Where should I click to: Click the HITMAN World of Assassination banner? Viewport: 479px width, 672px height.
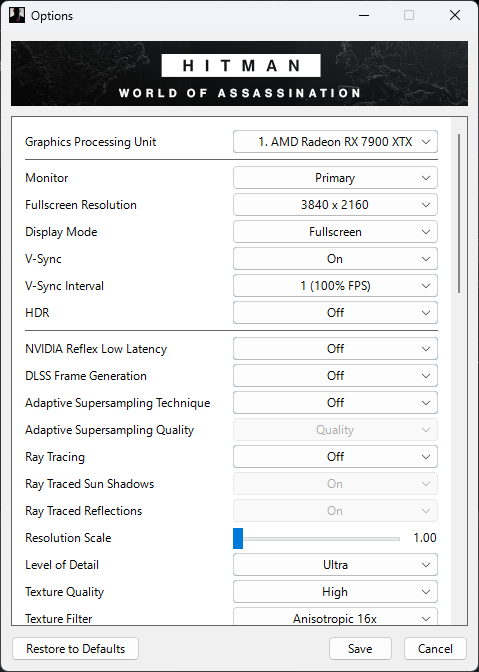click(240, 73)
